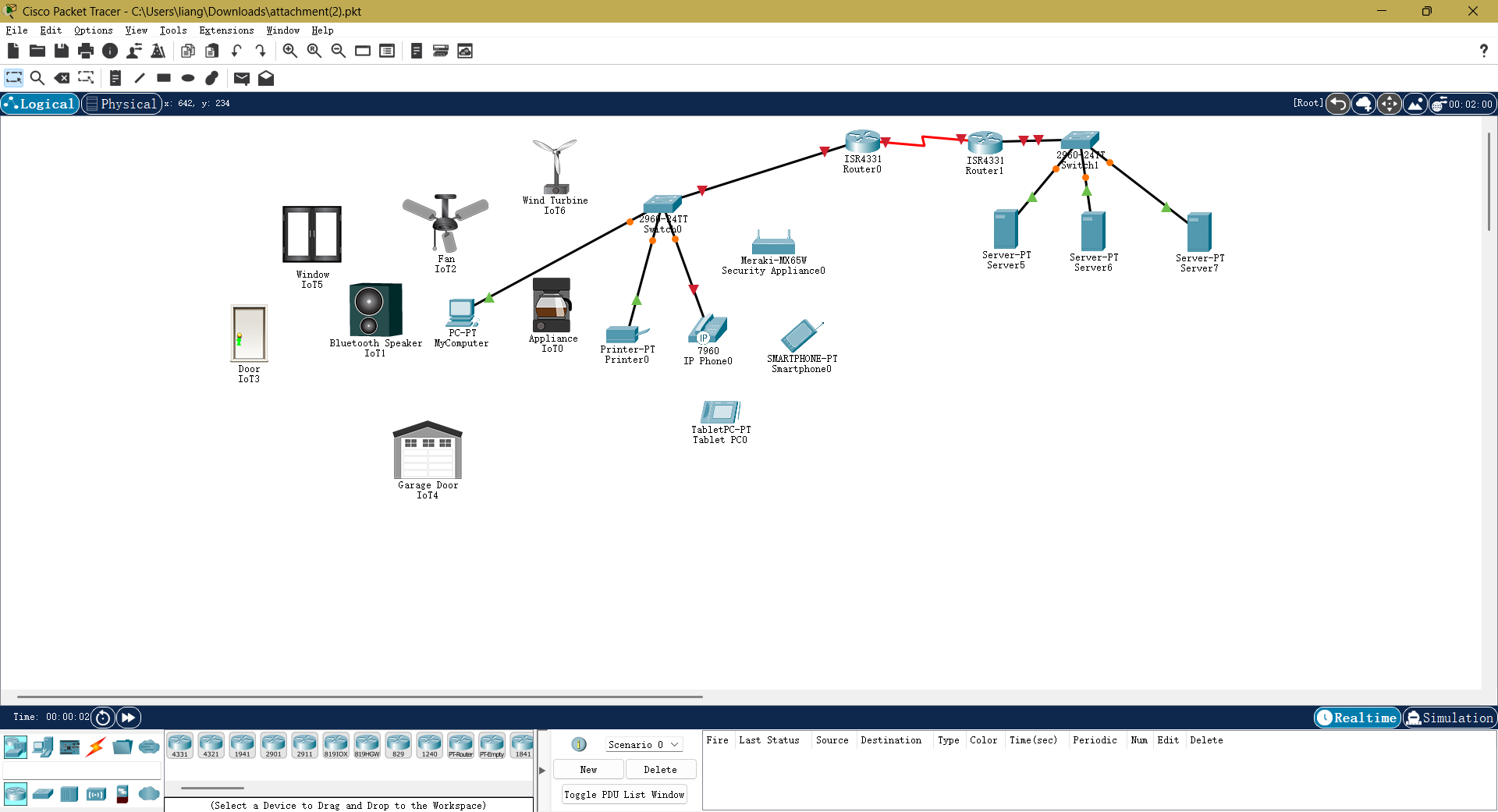Click the Add Simple PDU envelope tool
Viewport: 1498px width, 812px height.
[241, 78]
